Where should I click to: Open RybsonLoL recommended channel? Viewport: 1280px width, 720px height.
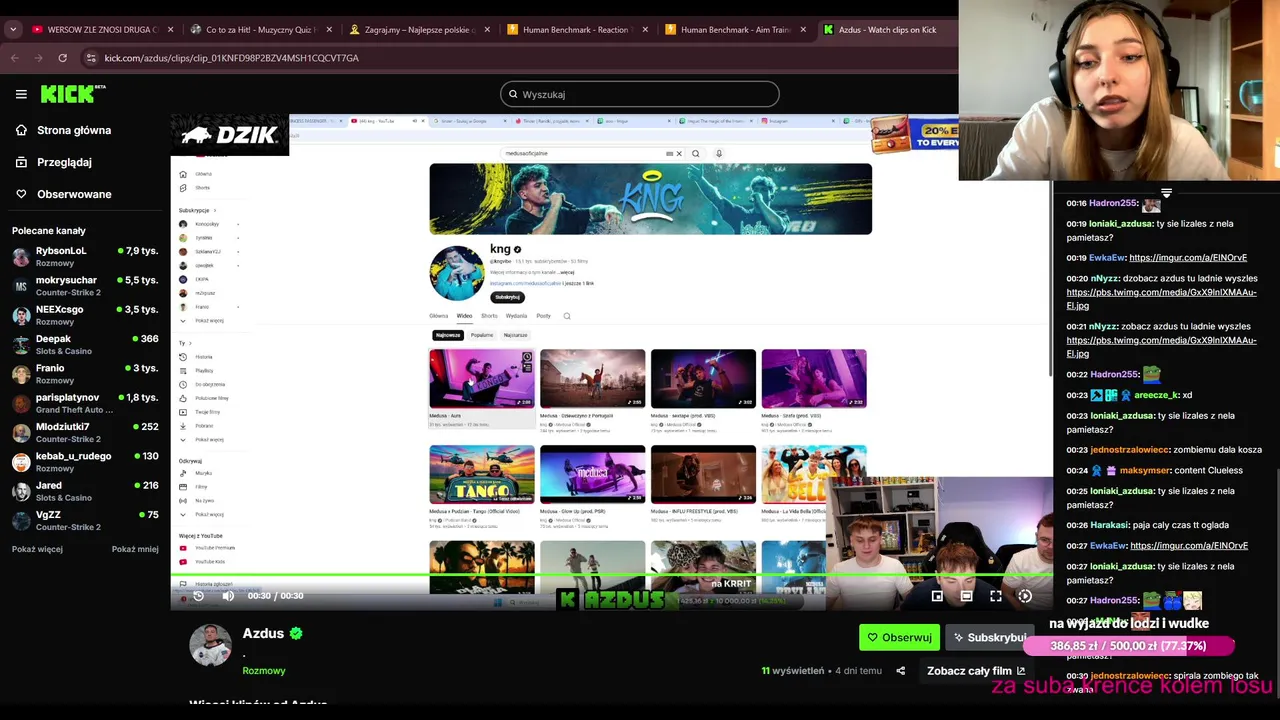click(84, 256)
